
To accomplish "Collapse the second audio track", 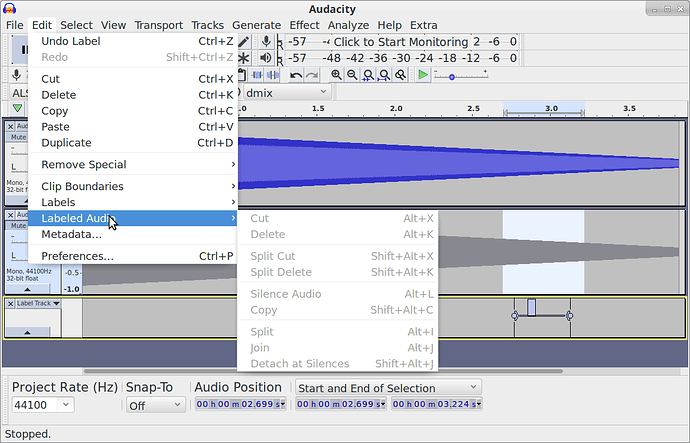I will coord(27,289).
